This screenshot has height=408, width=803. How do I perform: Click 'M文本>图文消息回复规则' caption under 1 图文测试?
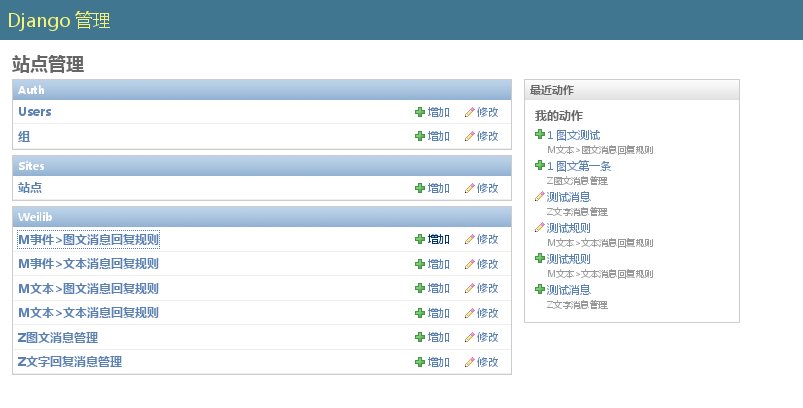tap(600, 150)
